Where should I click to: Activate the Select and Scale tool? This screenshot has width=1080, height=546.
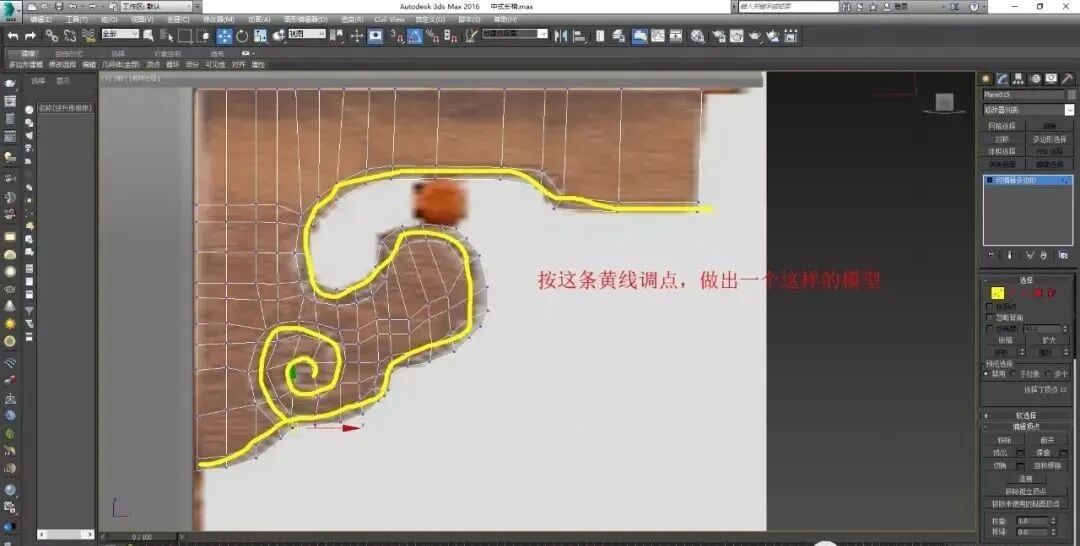[260, 36]
